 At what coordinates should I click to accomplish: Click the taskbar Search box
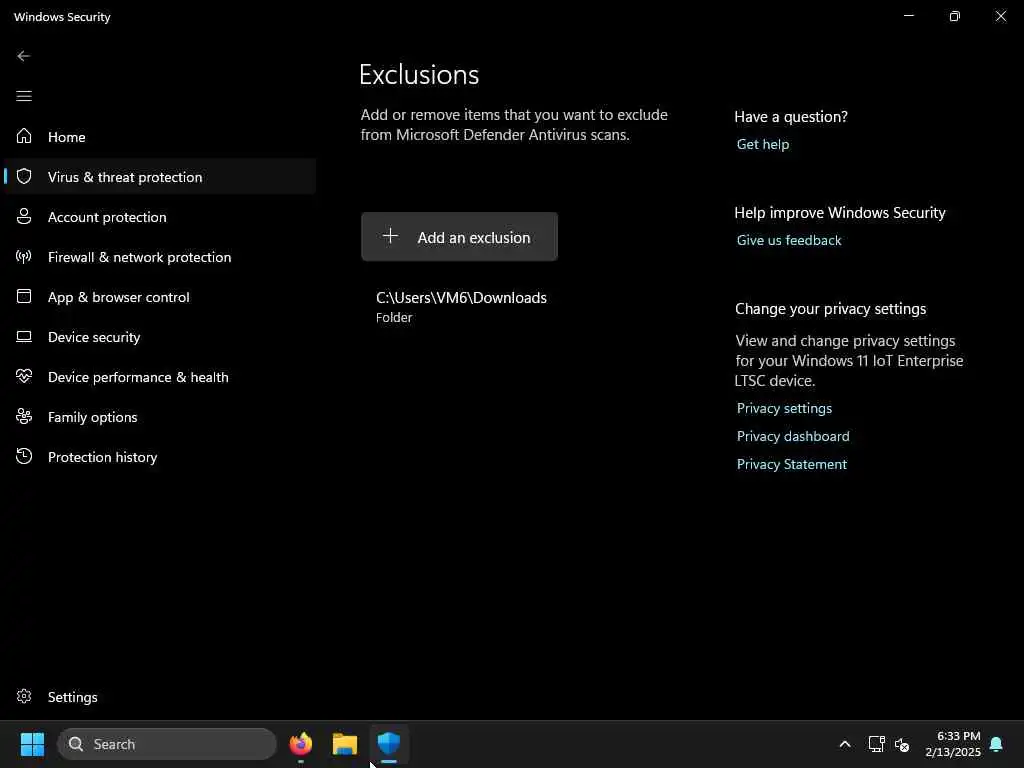pyautogui.click(x=167, y=744)
